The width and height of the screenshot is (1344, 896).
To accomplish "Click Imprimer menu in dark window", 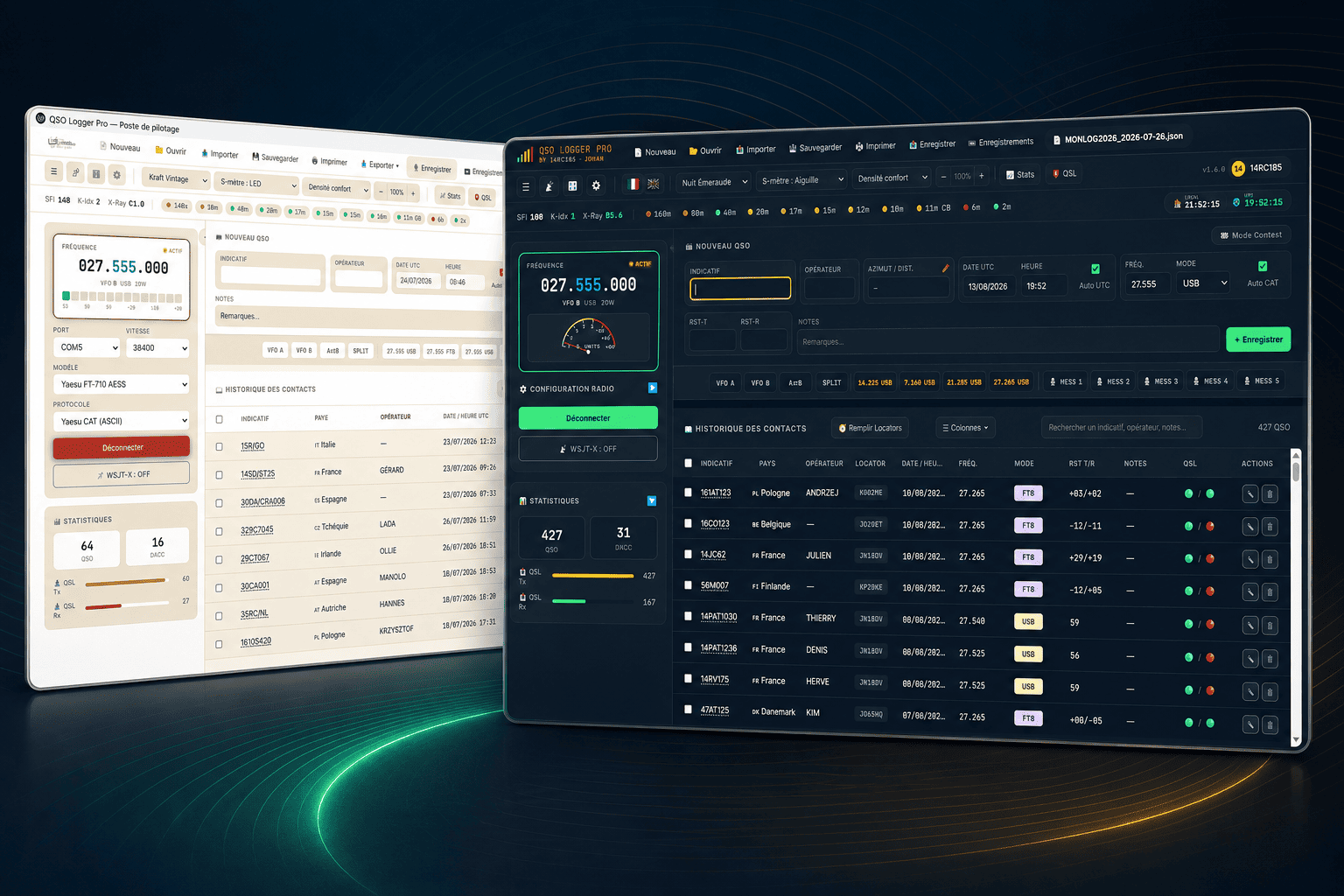I will coord(876,146).
